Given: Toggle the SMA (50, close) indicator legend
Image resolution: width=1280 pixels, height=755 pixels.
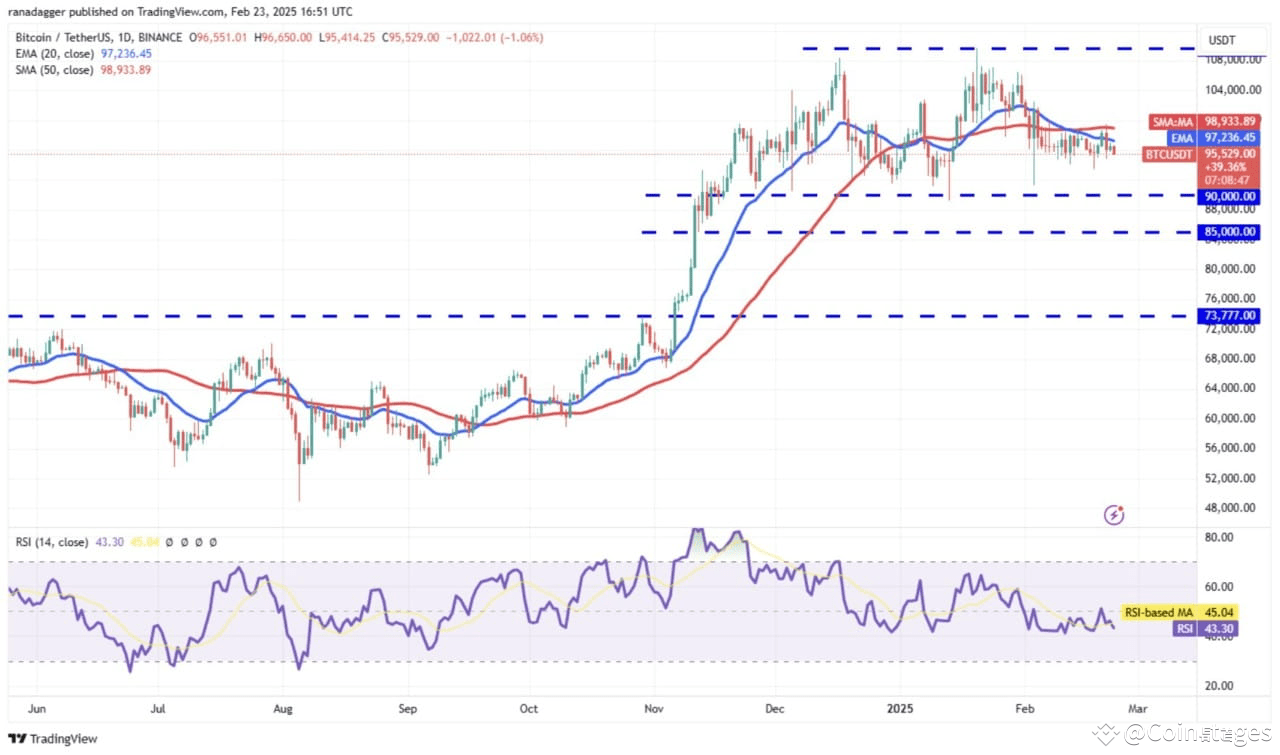Looking at the screenshot, I should tap(53, 69).
